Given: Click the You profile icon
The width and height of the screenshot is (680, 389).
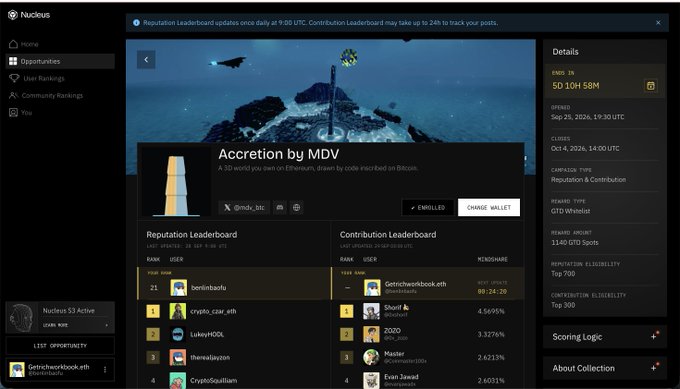Looking at the screenshot, I should point(13,112).
